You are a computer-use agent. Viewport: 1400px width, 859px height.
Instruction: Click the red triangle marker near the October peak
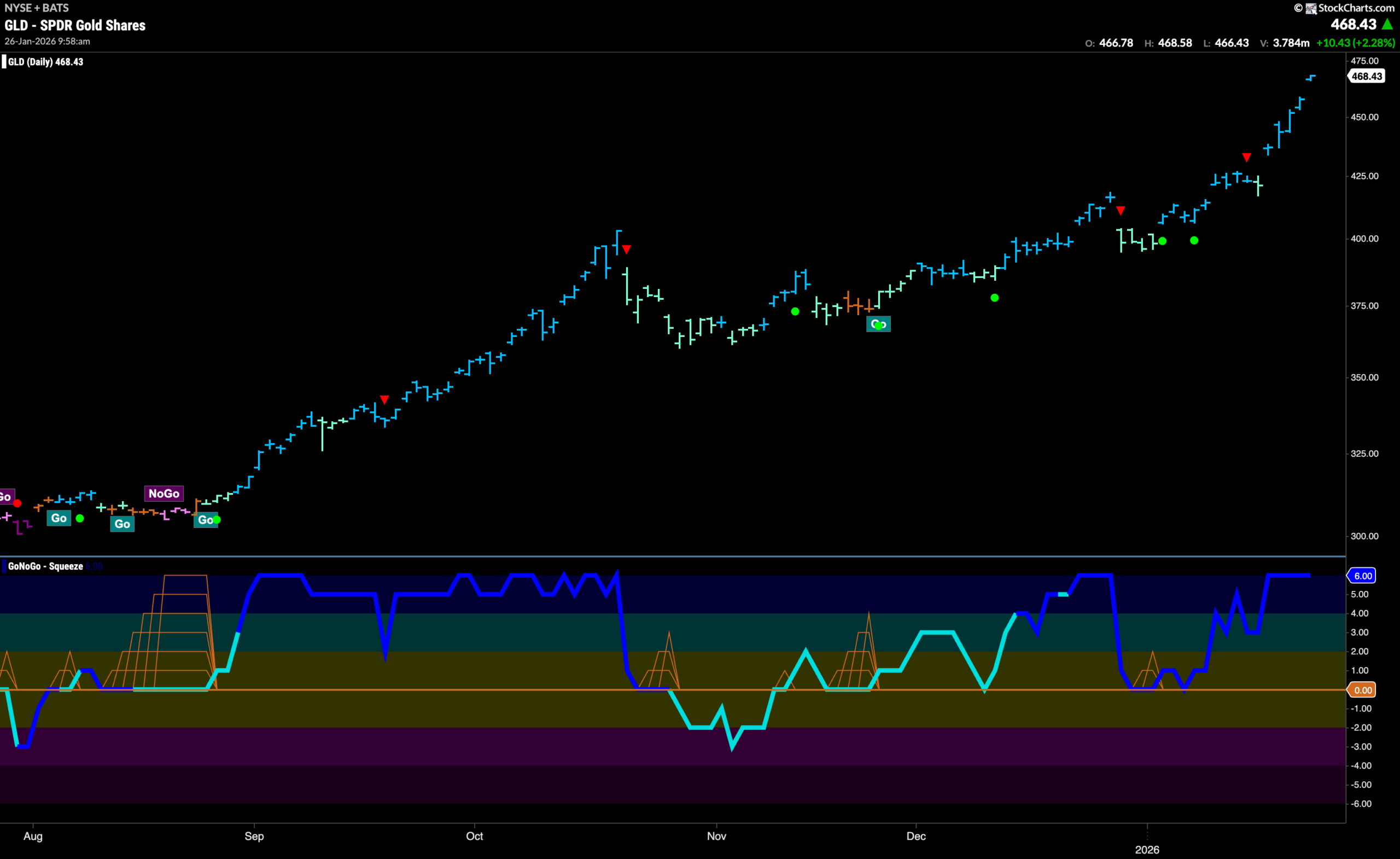[626, 249]
